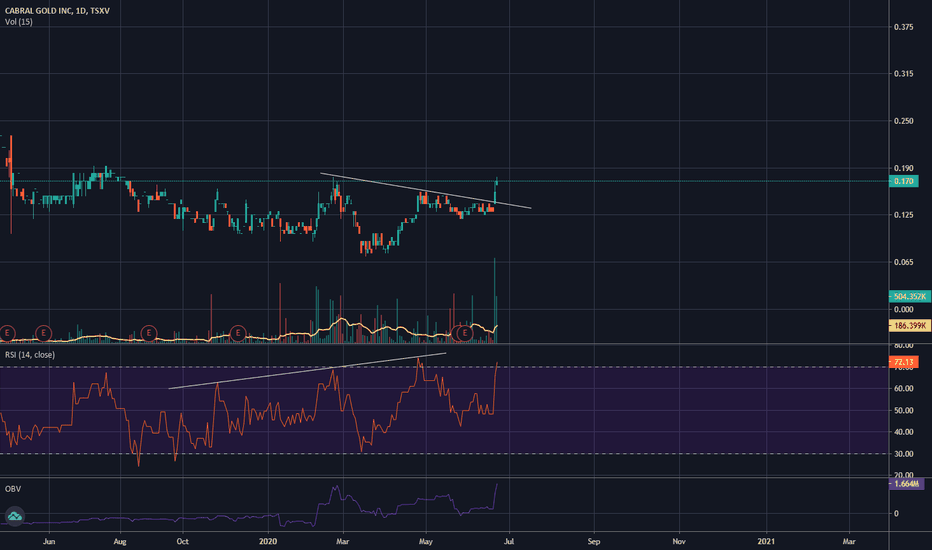Select the descending white trendline on price chart
This screenshot has height=550, width=932.
(426, 191)
